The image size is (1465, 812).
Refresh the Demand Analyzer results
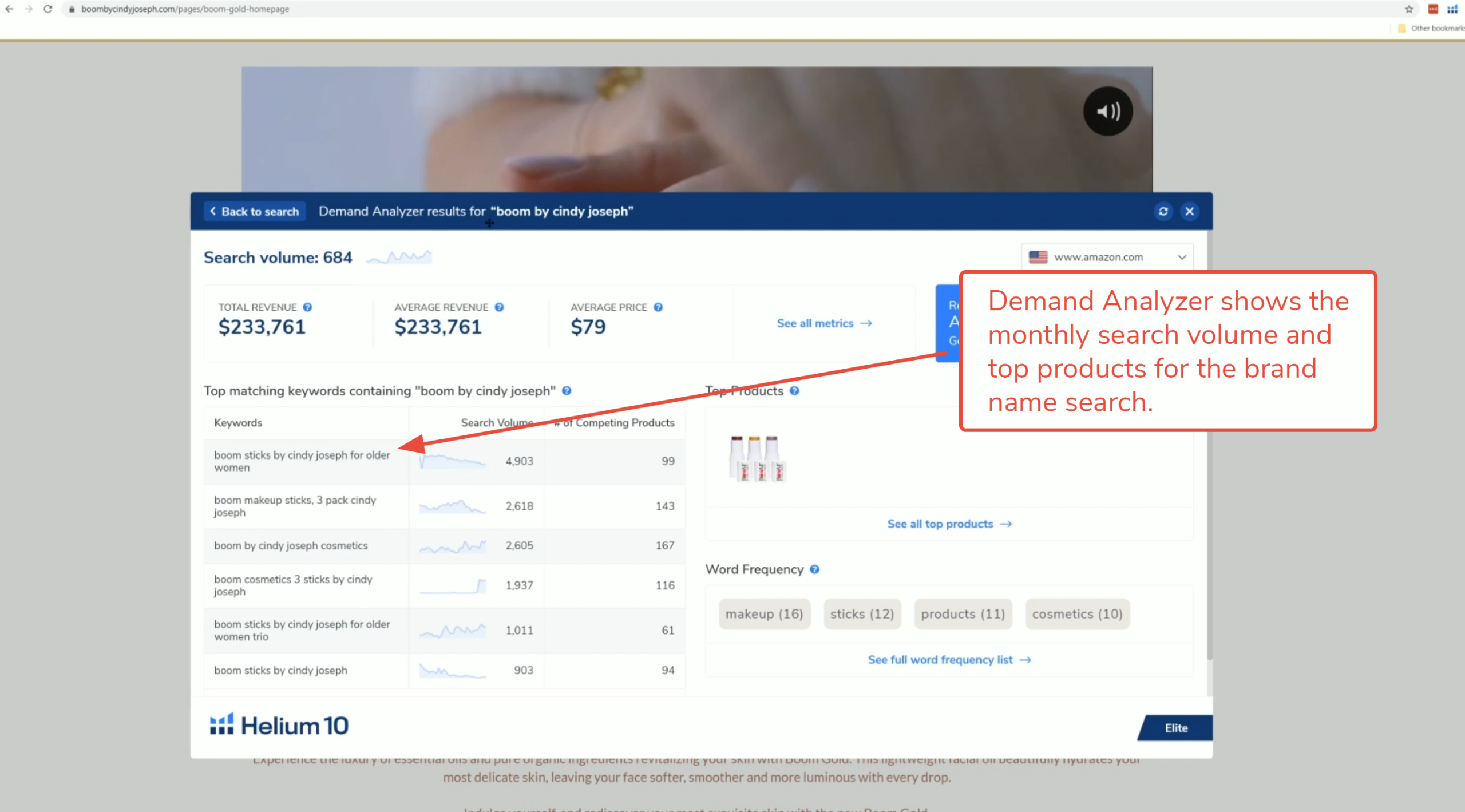coord(1163,211)
